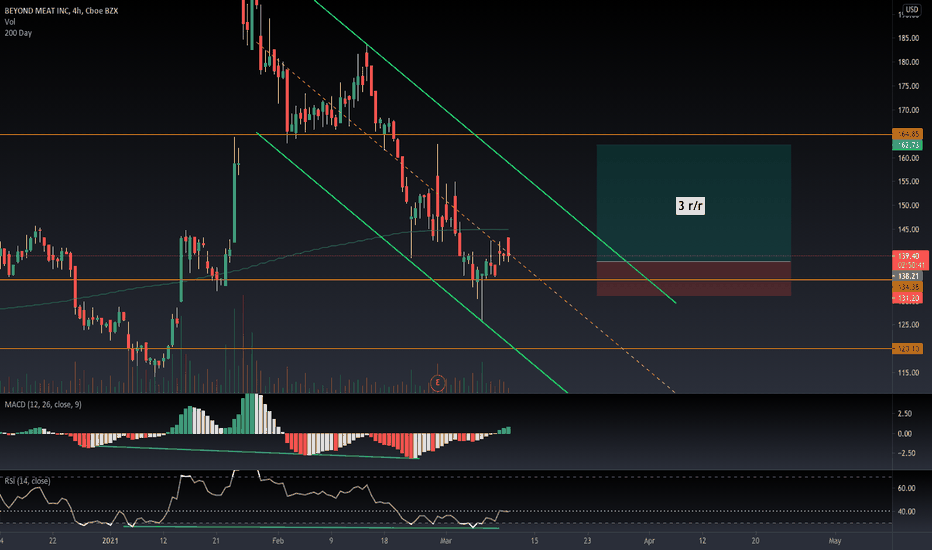
Task: Click the Apr label on time axis
Action: pos(649,541)
